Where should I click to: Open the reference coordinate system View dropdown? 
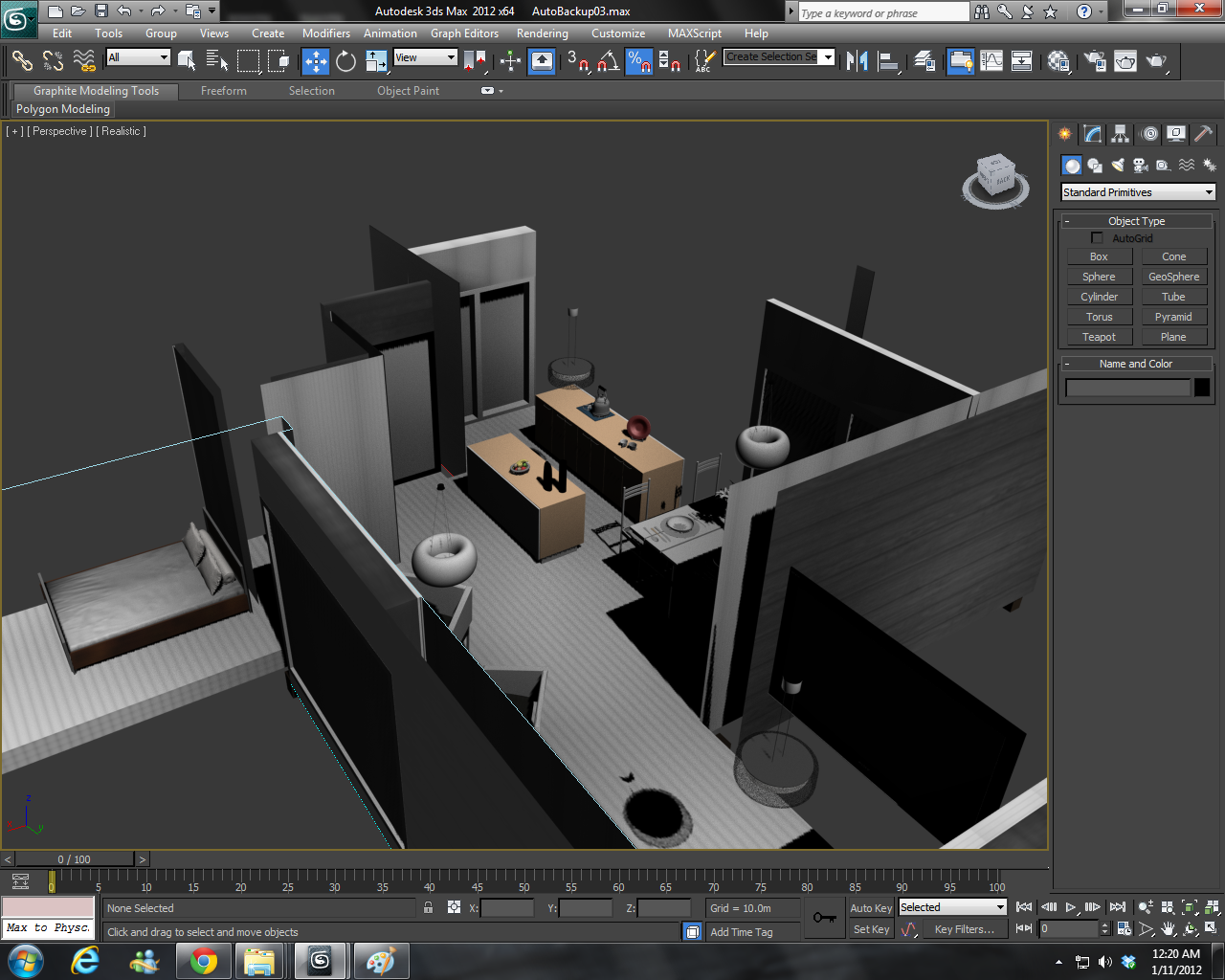[424, 56]
